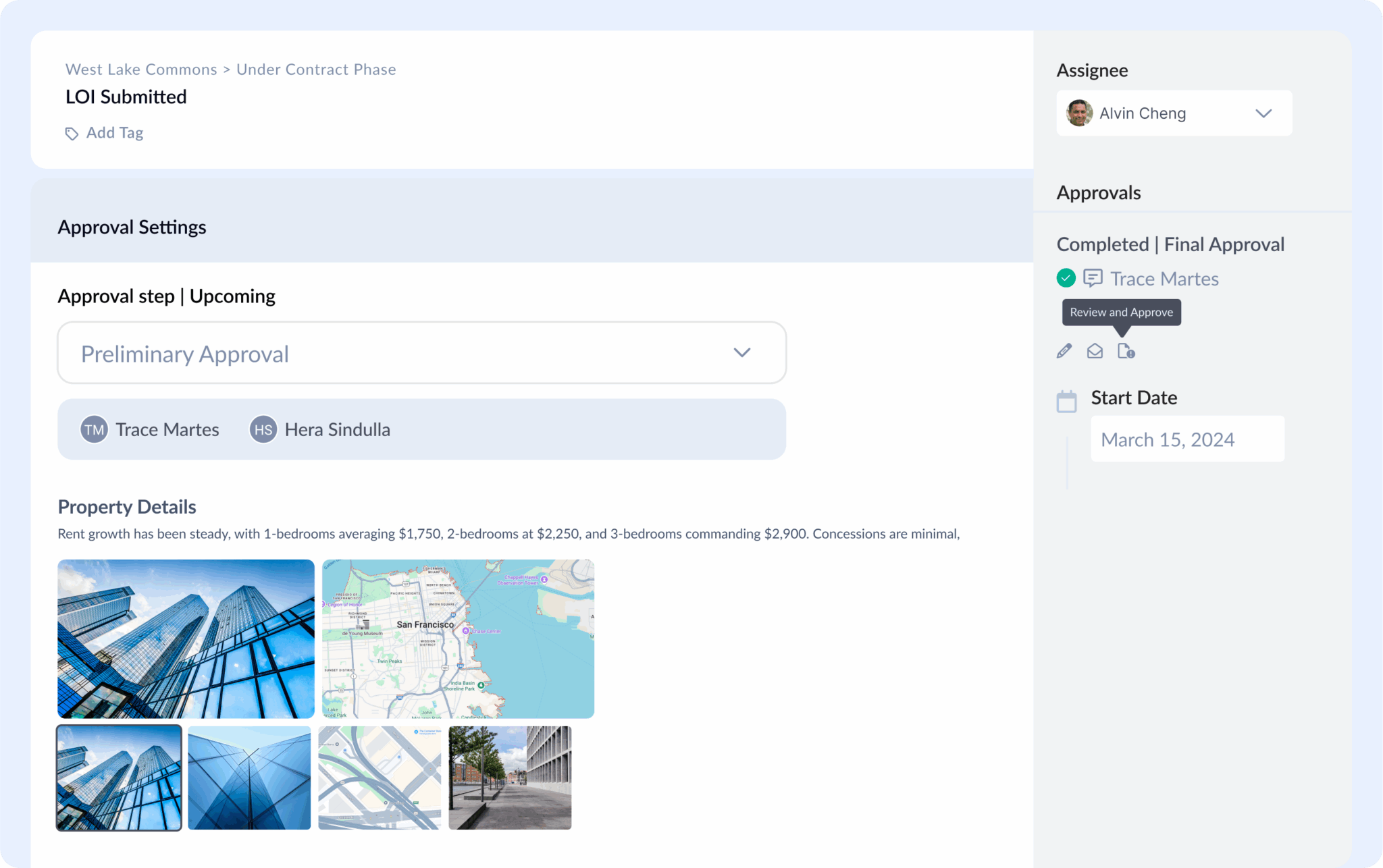Expand the Assignee selector chevron

(1263, 113)
